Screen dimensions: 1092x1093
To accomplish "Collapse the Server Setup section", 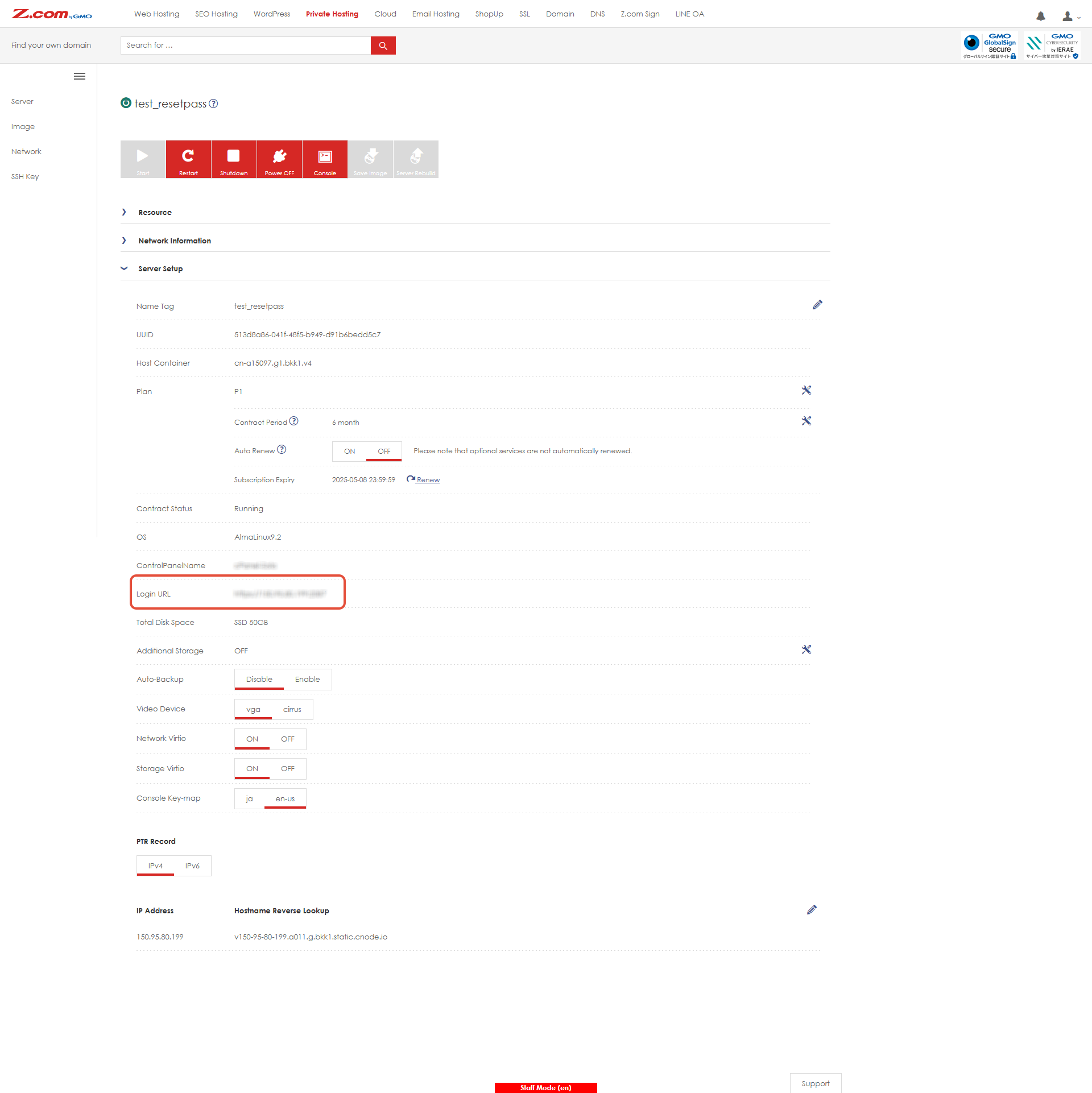I will (160, 268).
